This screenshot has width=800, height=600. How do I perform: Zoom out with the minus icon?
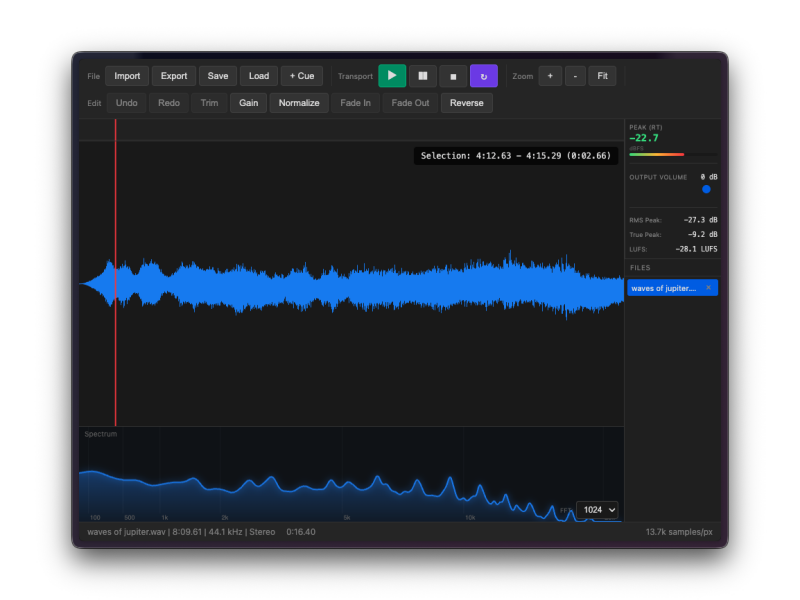(x=575, y=76)
